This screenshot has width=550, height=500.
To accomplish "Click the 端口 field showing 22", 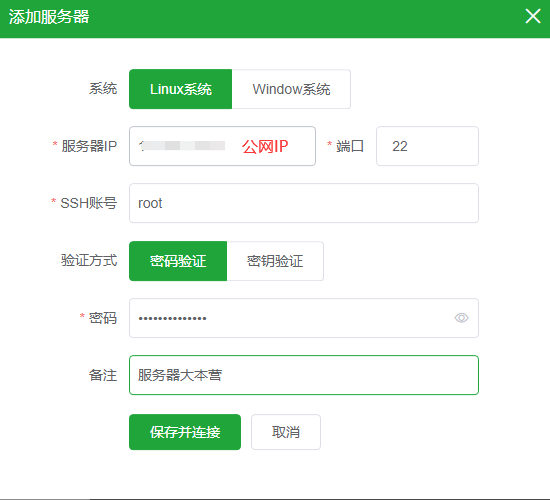I will pyautogui.click(x=427, y=146).
